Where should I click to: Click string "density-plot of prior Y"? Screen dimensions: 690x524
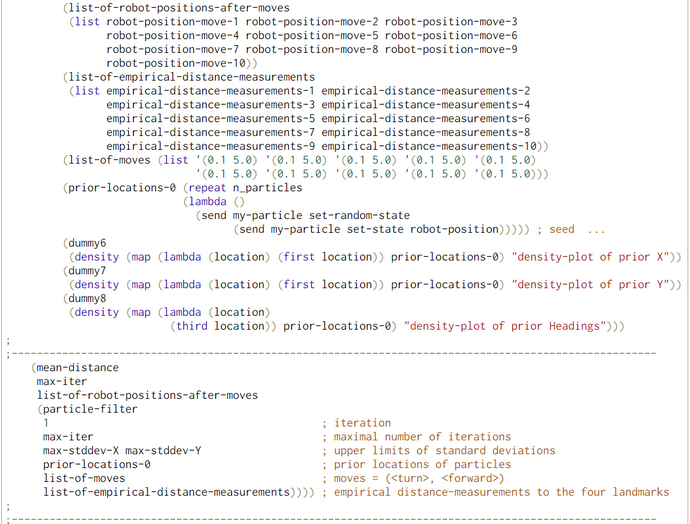[591, 285]
